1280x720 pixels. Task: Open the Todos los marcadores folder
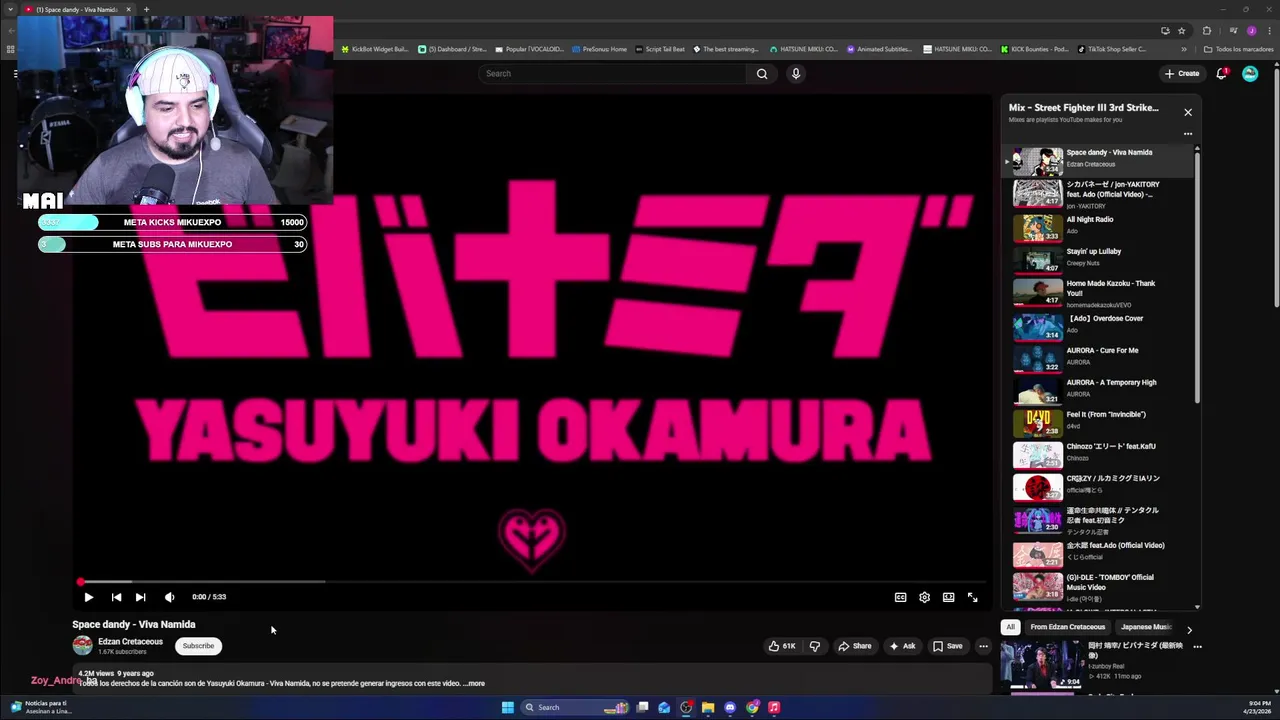1238,49
